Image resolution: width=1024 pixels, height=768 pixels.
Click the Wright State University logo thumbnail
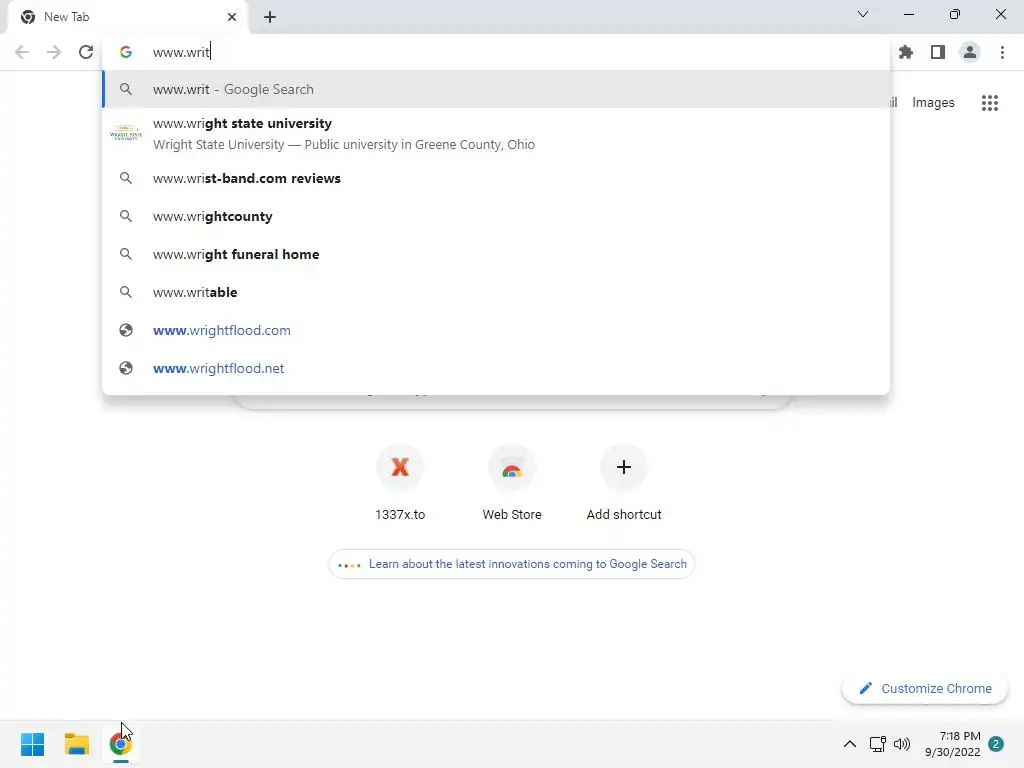click(125, 133)
